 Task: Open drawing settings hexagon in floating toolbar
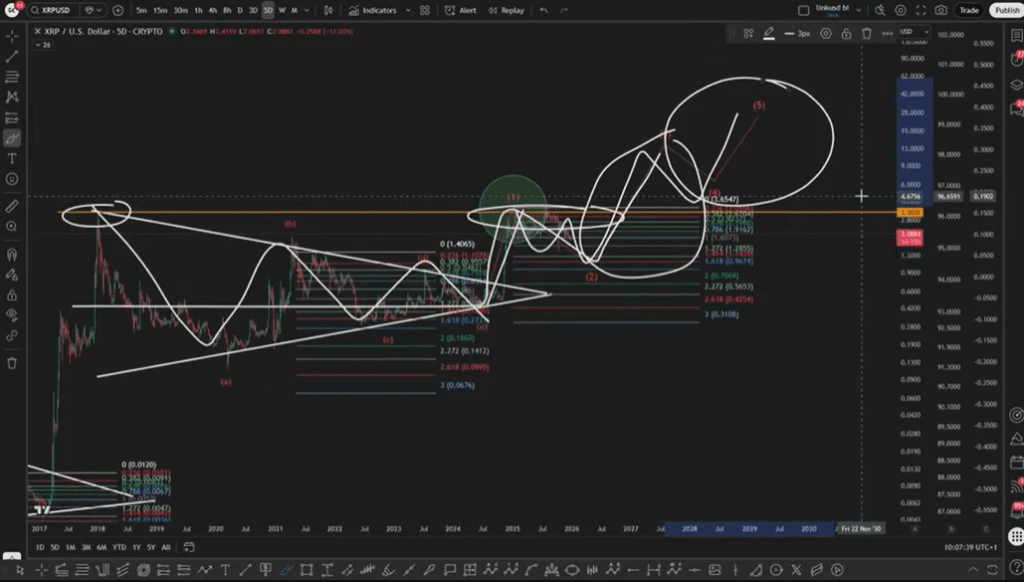(x=826, y=33)
